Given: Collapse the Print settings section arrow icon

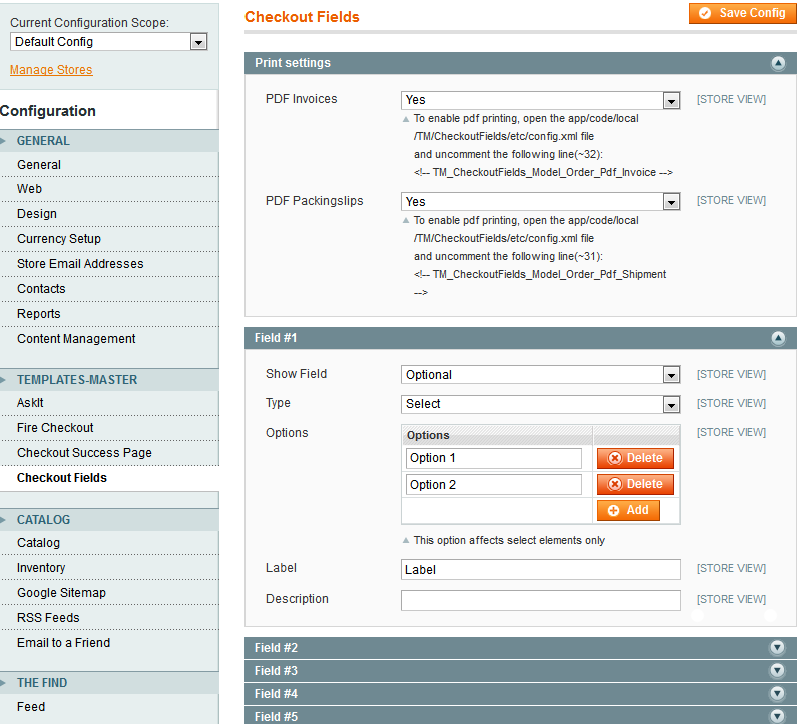Looking at the screenshot, I should coord(778,63).
